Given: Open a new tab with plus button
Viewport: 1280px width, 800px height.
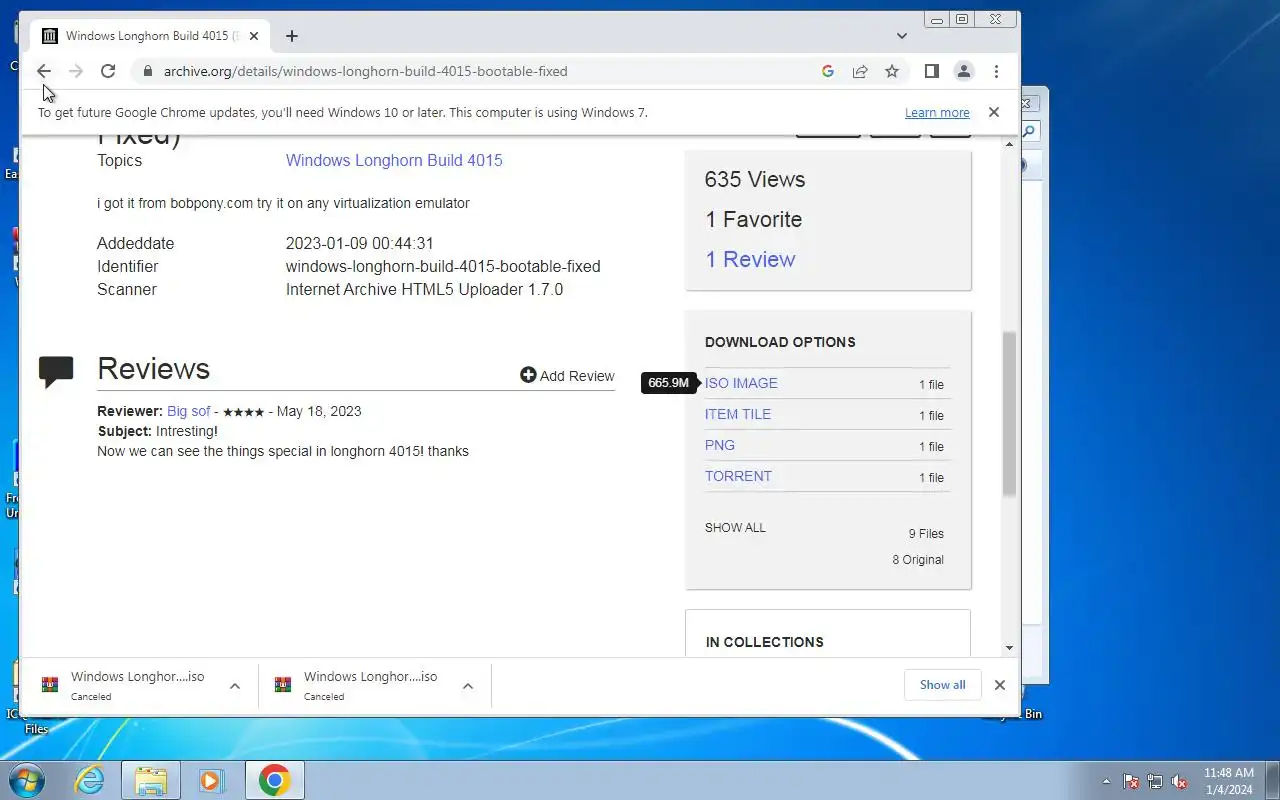Looking at the screenshot, I should [x=291, y=36].
